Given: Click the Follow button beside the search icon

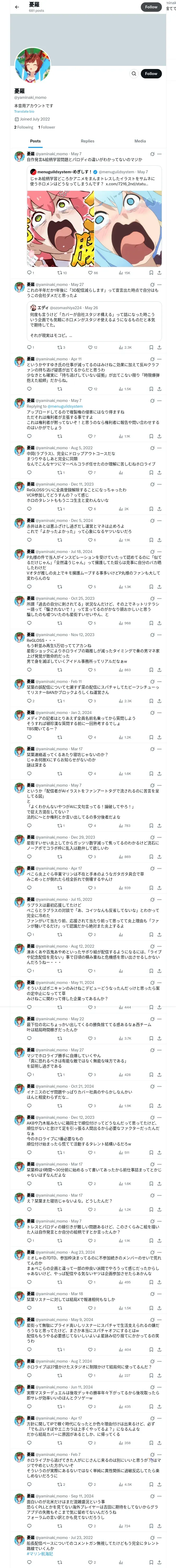Looking at the screenshot, I should [150, 74].
